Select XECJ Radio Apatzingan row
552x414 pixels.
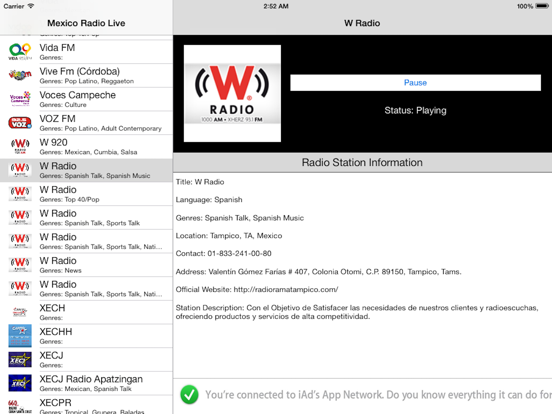[86, 383]
